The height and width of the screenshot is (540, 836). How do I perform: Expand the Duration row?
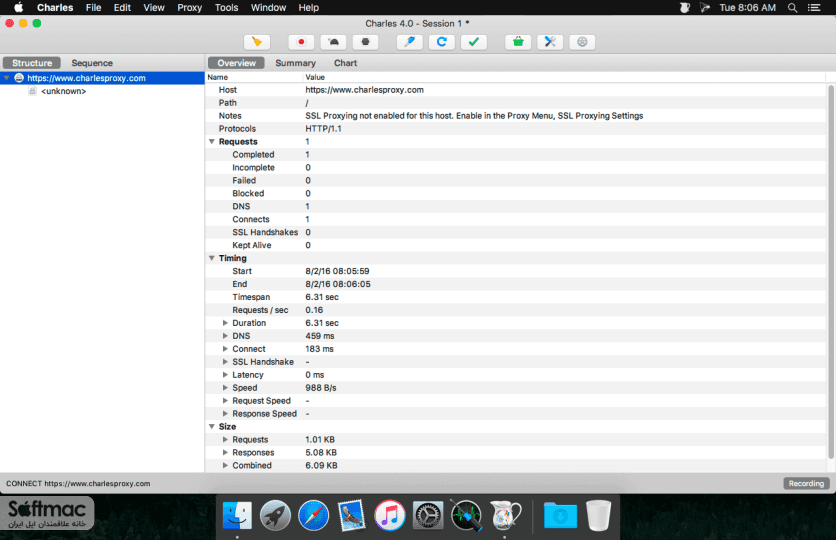coord(225,323)
